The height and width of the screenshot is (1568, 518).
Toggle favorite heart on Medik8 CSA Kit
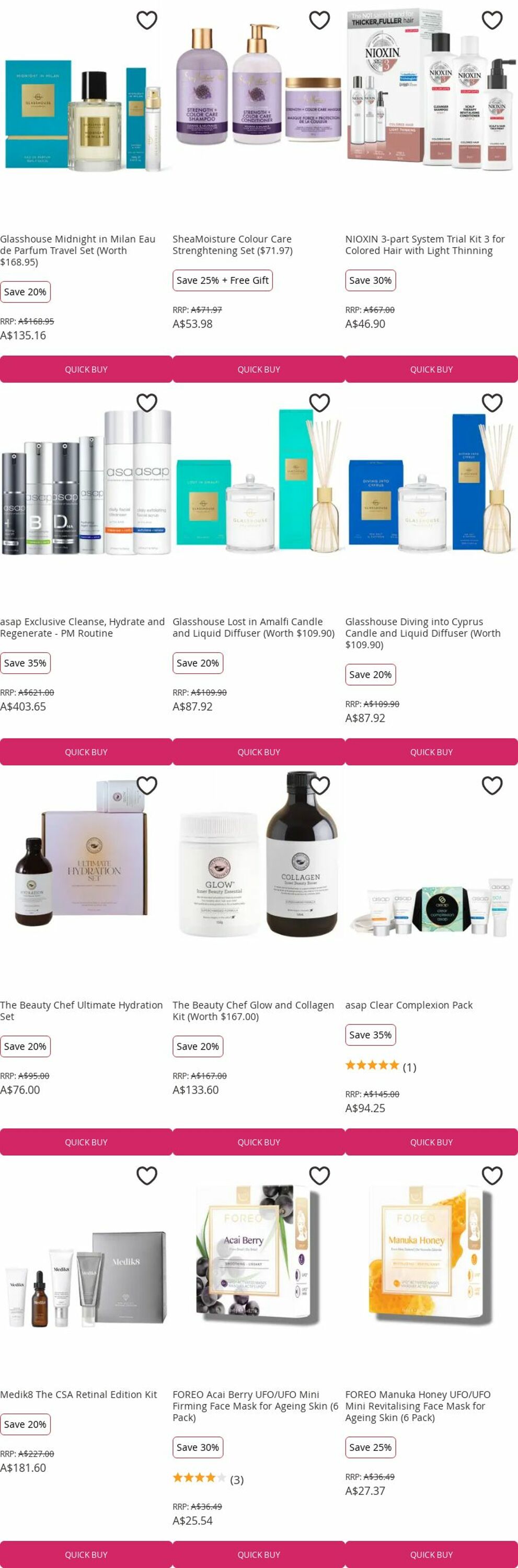(x=147, y=1175)
